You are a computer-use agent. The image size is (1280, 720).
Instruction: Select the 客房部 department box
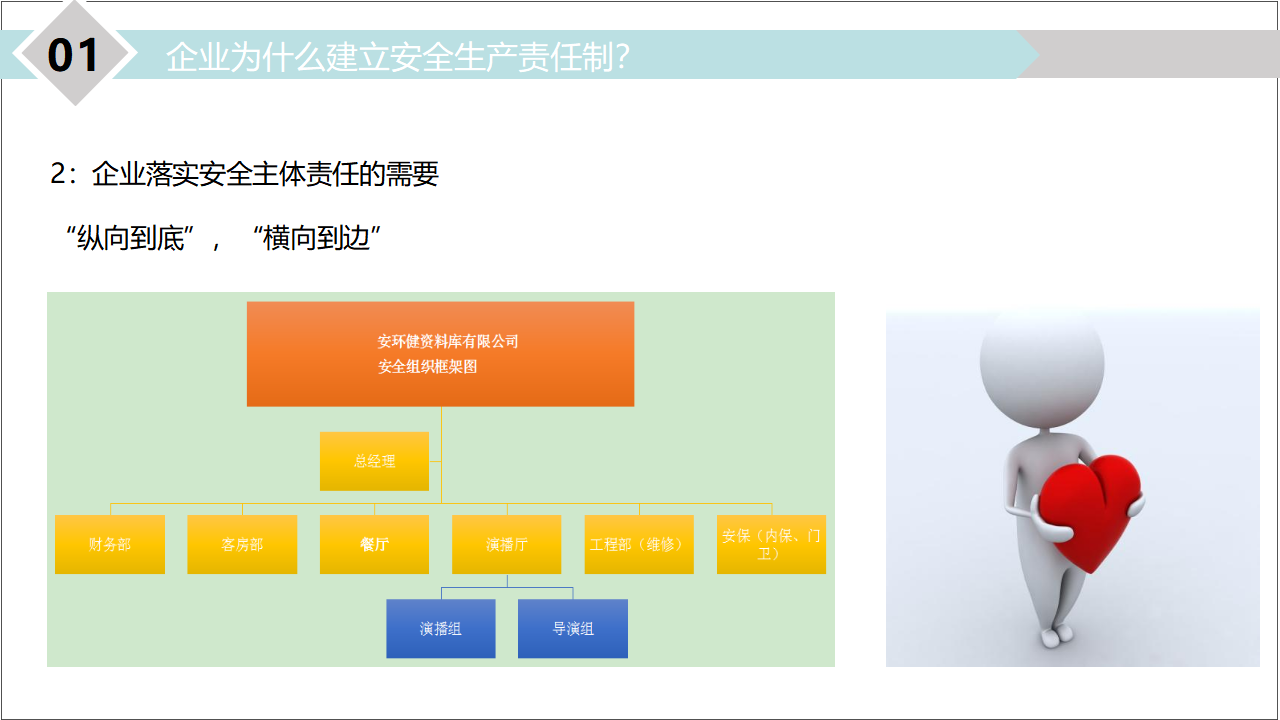click(242, 544)
